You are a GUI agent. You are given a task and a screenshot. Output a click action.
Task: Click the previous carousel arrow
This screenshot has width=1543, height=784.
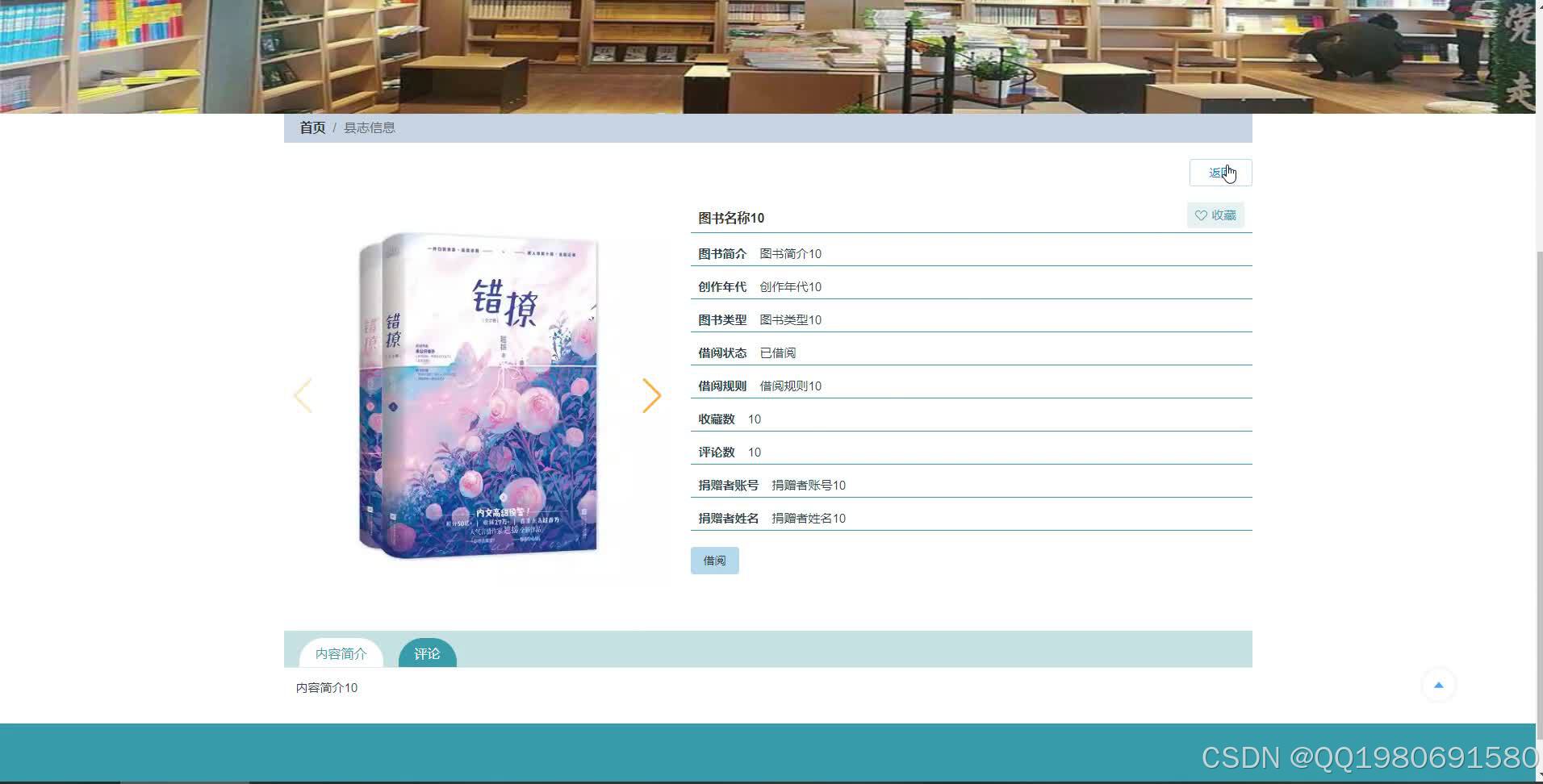pos(303,395)
